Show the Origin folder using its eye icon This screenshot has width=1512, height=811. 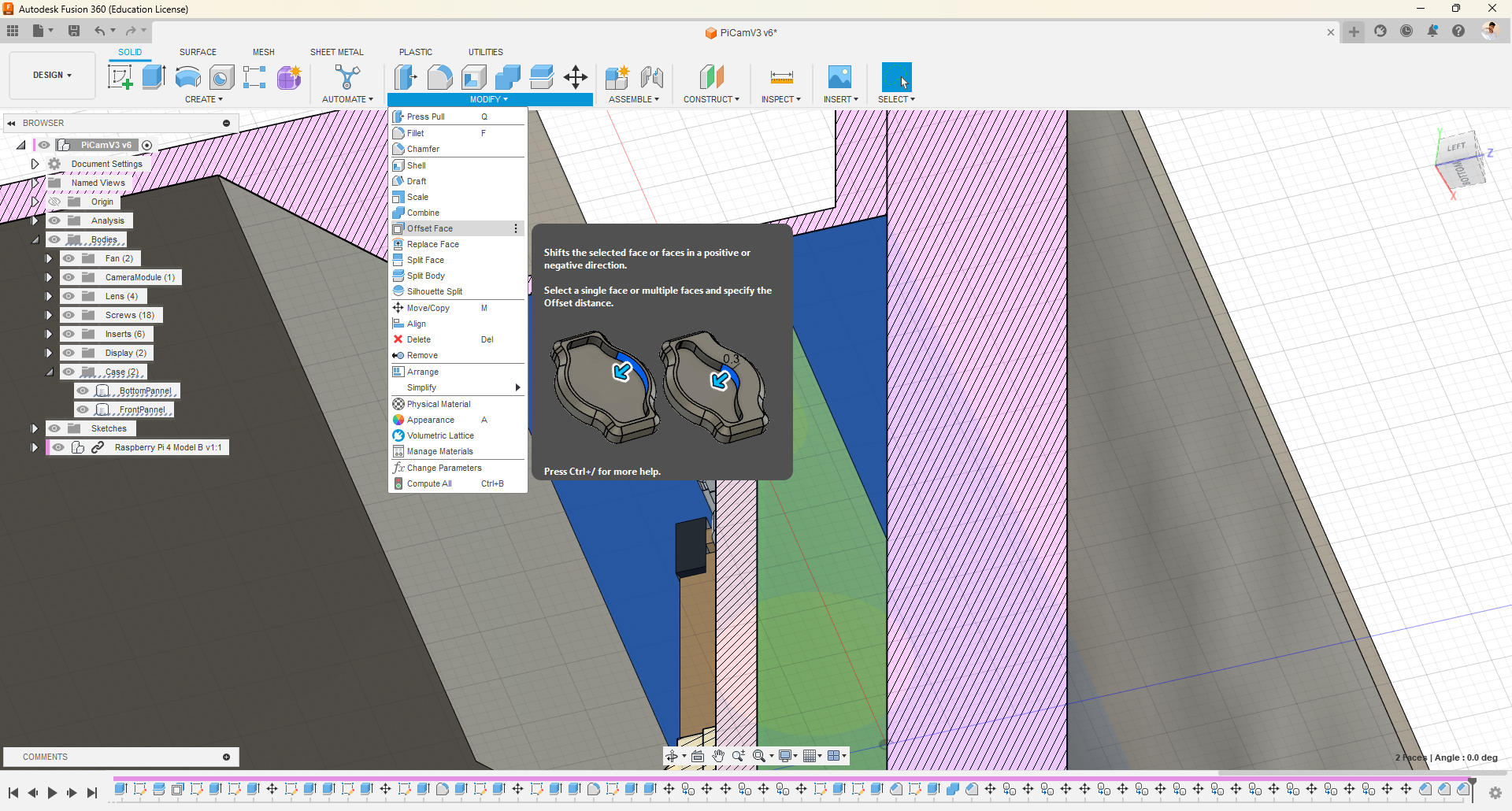54,202
